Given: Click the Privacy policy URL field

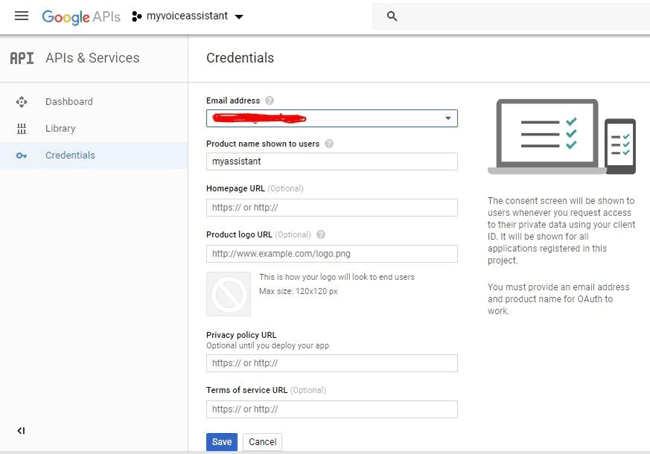Looking at the screenshot, I should (332, 363).
